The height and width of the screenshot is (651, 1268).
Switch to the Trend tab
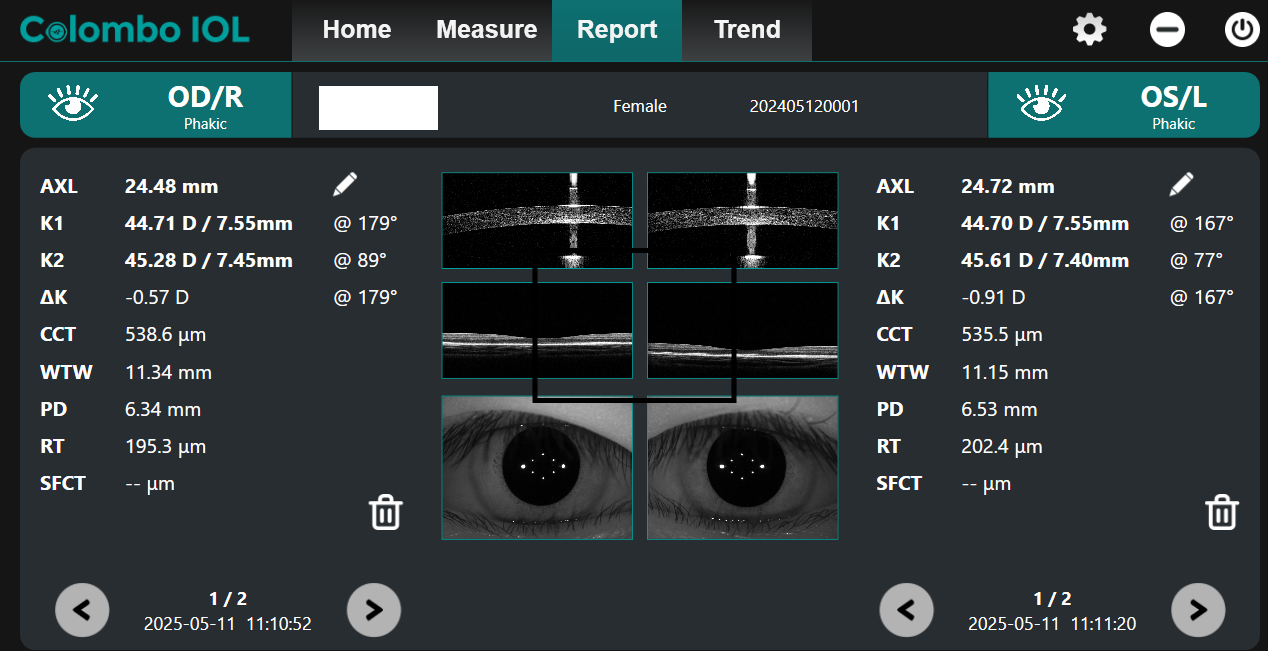746,30
